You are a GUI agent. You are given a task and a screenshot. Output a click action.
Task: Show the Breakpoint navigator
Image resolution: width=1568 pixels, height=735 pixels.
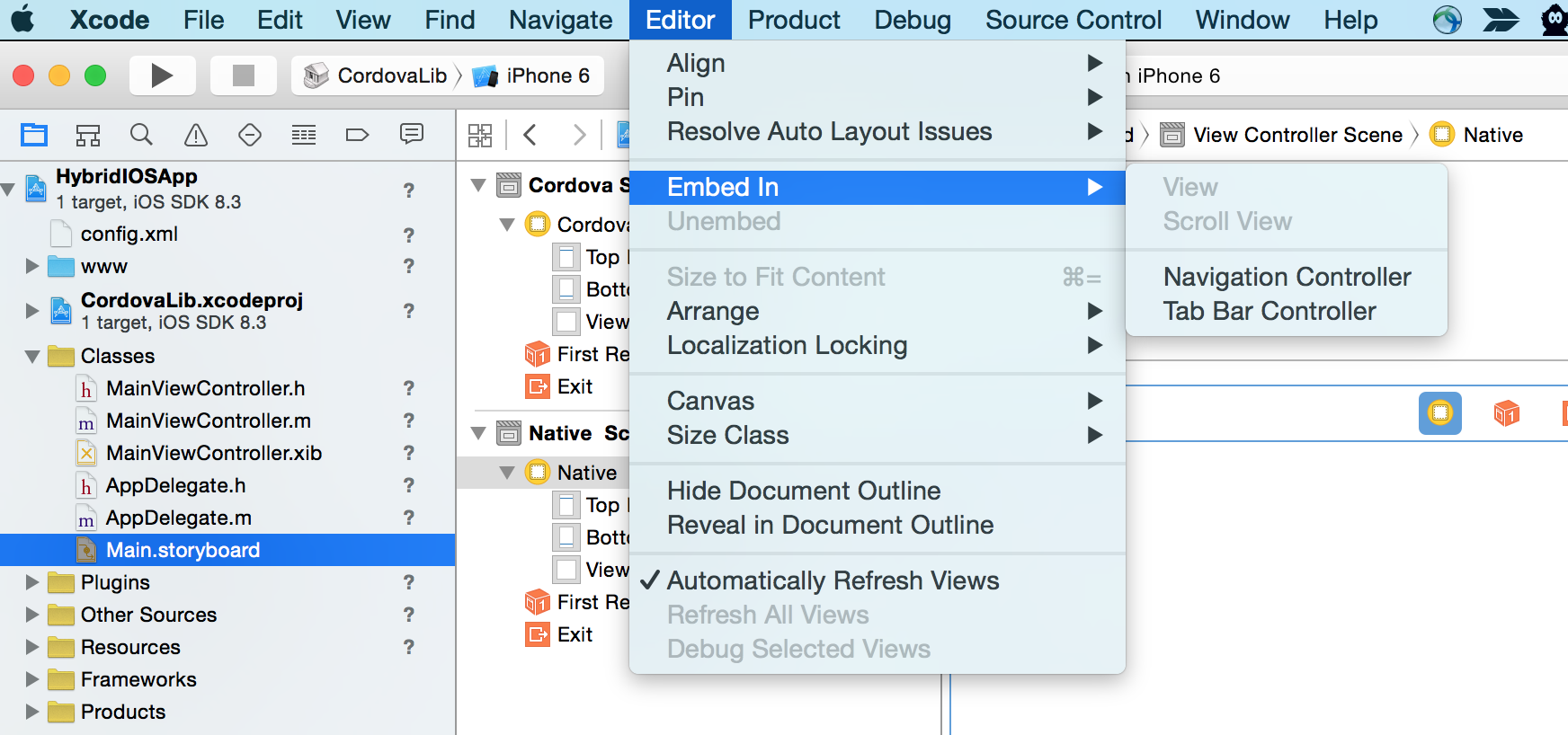click(x=357, y=135)
